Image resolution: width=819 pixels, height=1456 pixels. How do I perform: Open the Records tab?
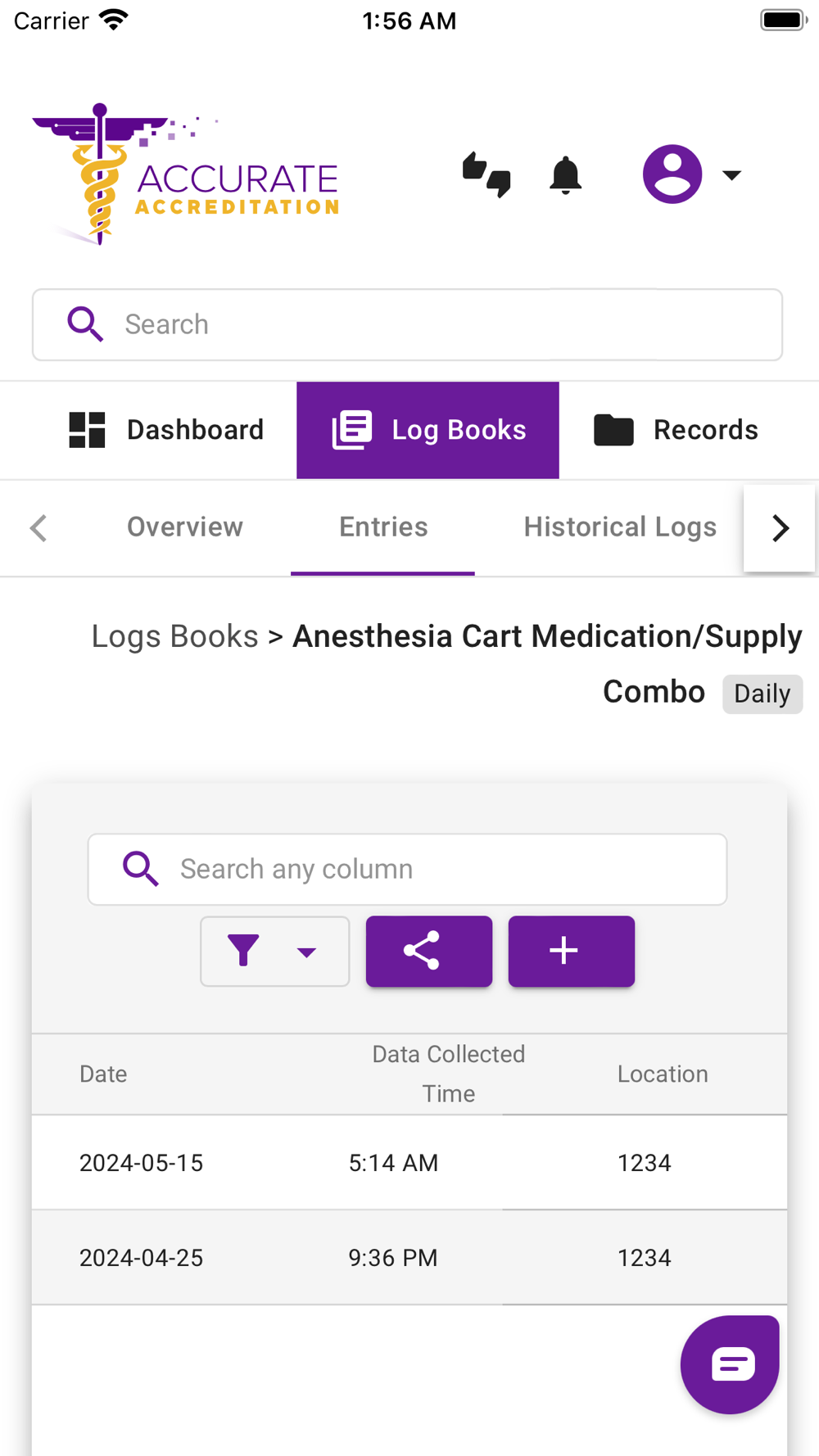676,430
